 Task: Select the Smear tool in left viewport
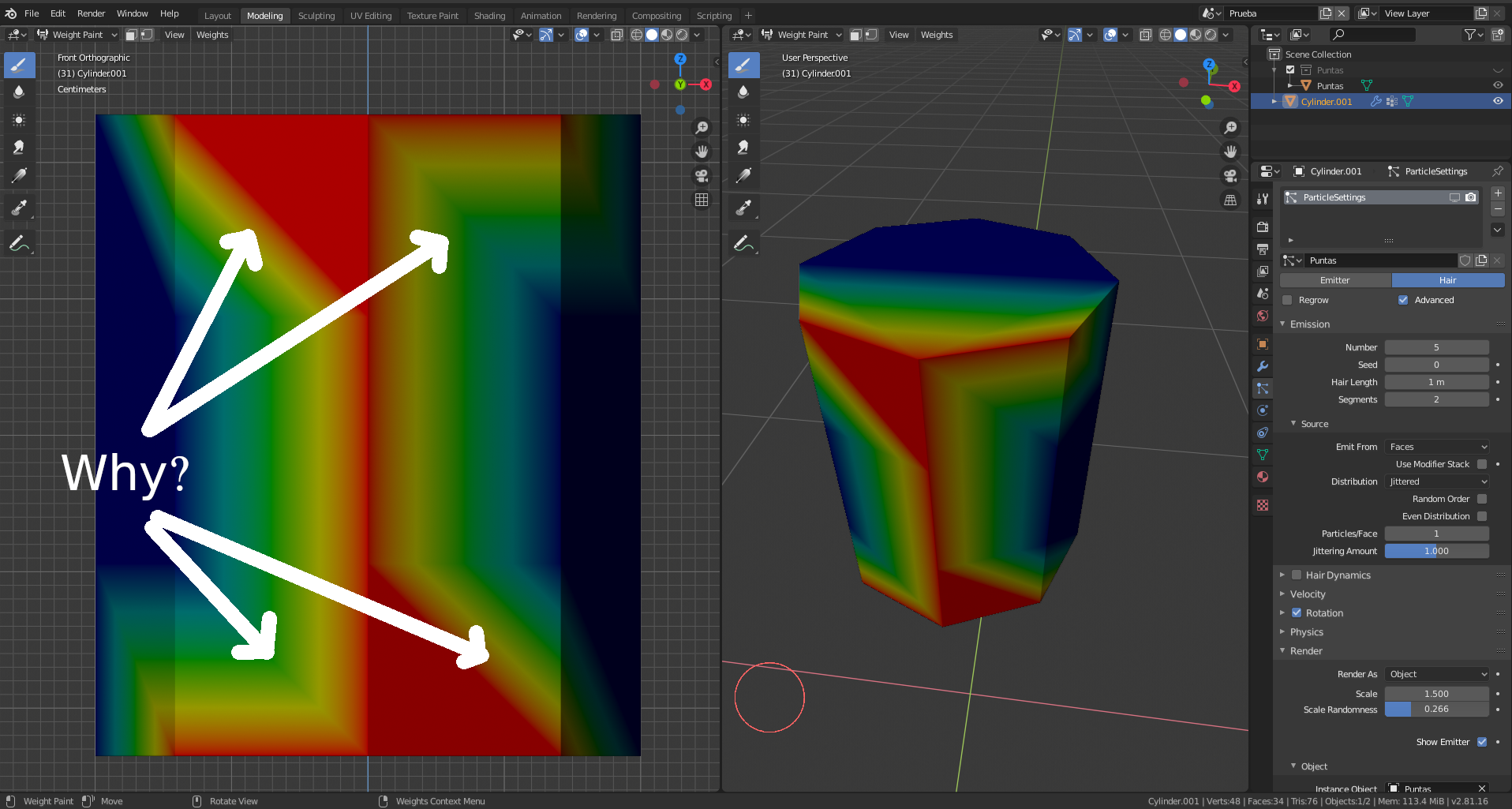click(x=19, y=148)
